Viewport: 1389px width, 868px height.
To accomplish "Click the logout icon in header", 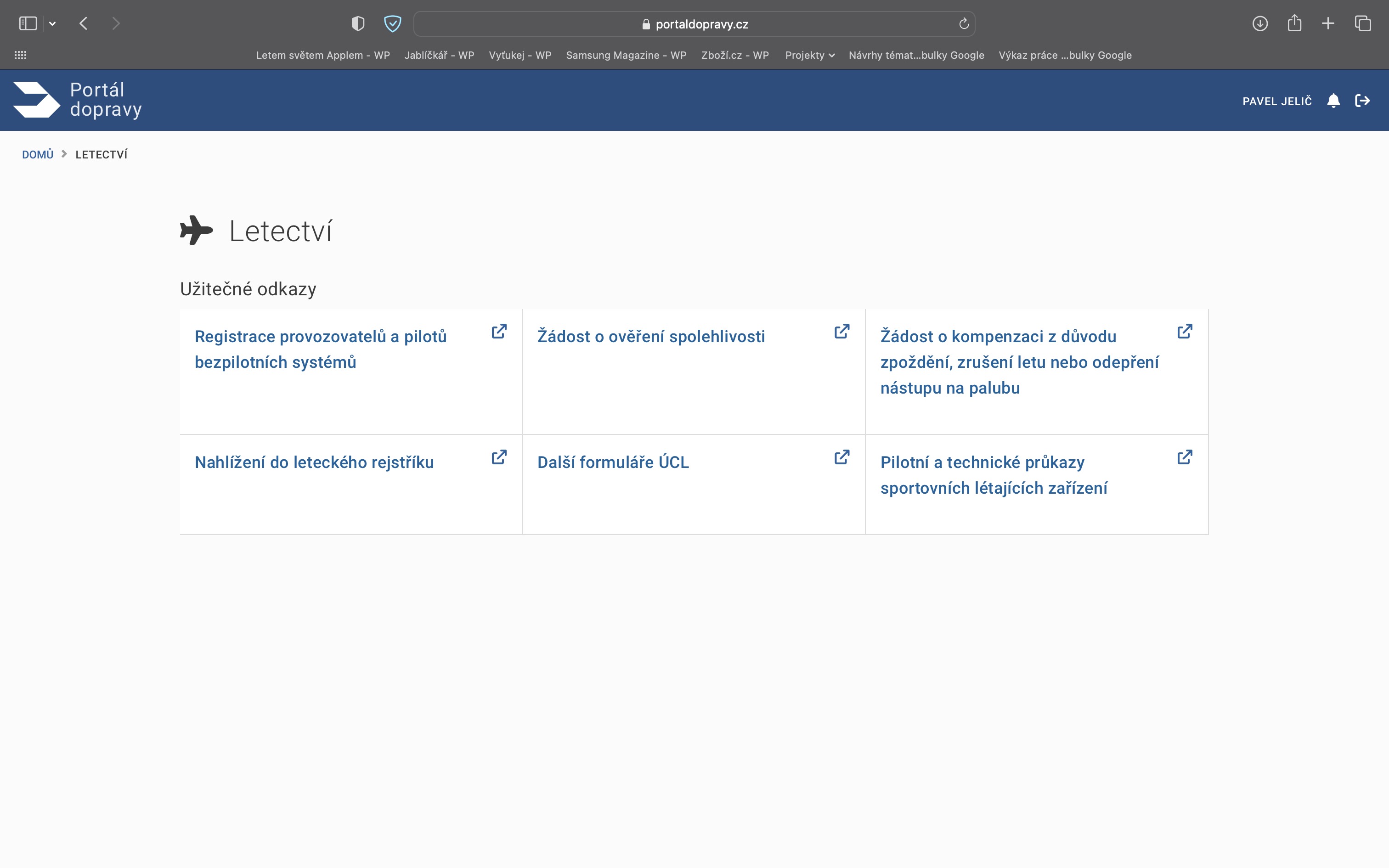I will [1362, 101].
